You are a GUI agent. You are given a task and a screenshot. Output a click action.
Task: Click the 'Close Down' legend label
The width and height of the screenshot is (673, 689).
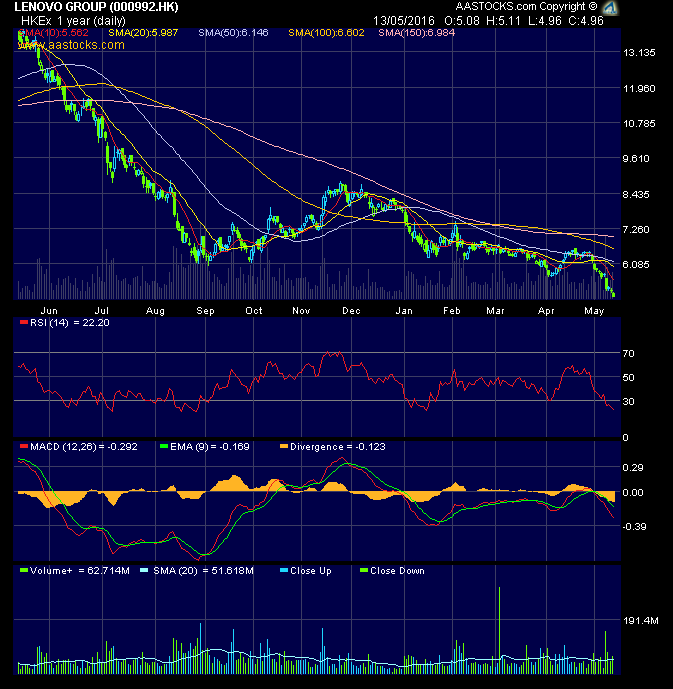click(397, 571)
